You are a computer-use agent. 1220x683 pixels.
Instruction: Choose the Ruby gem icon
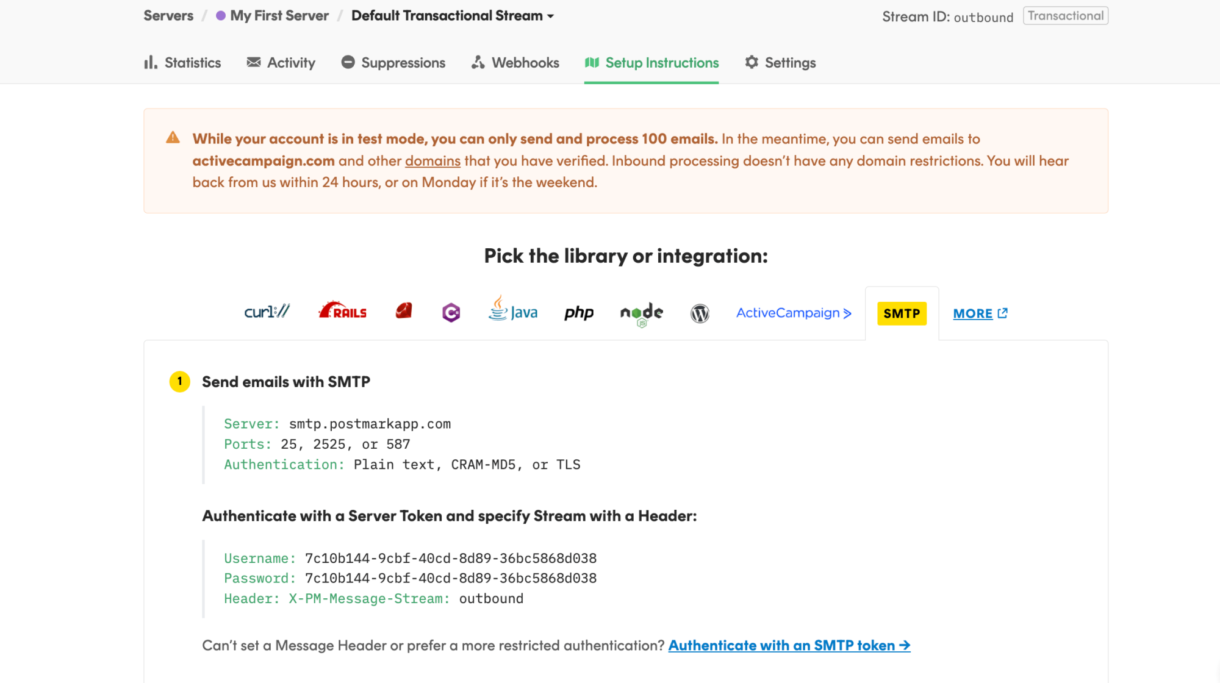403,311
